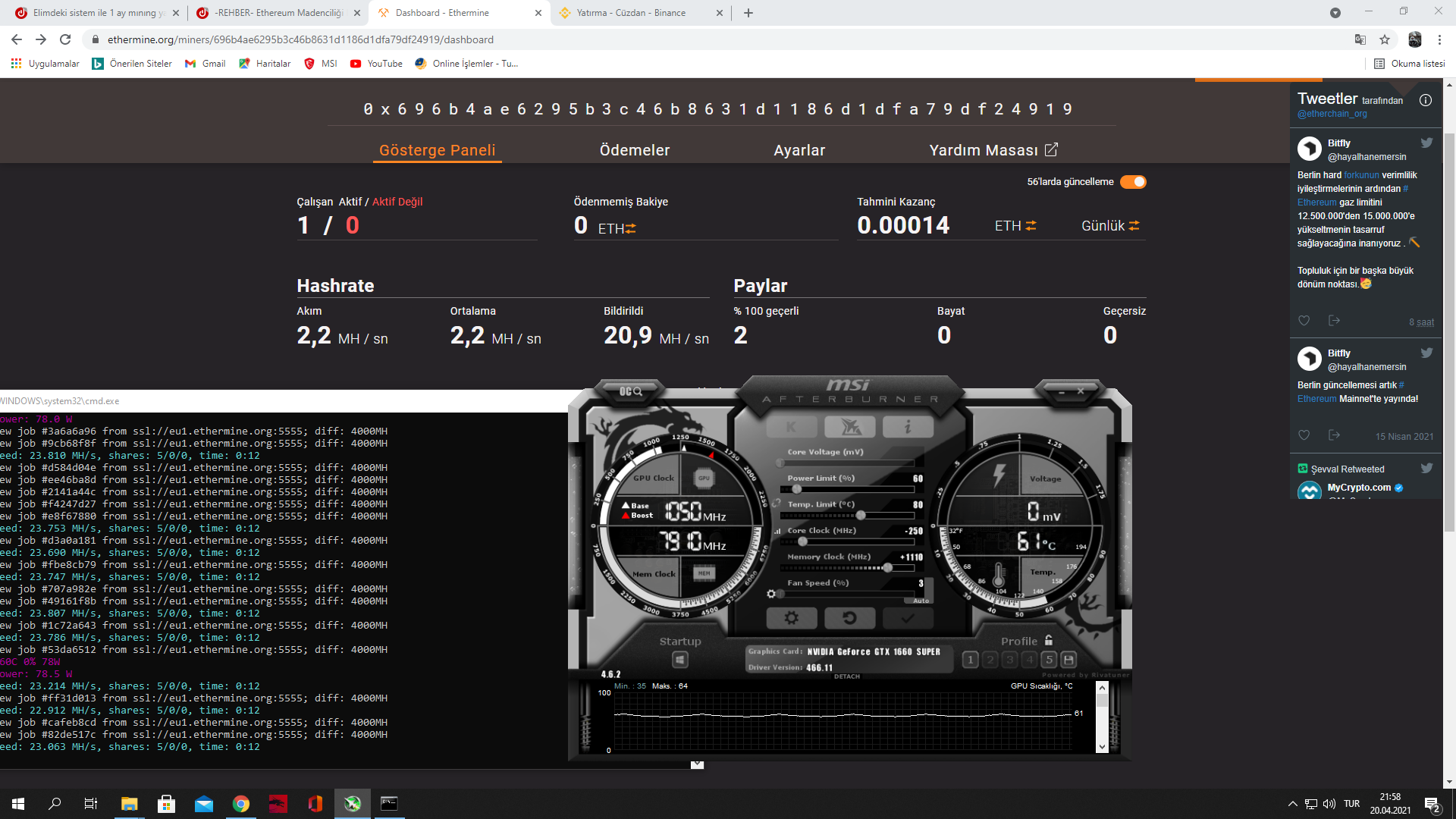Switch to the Yatırma - Cüzdan - Binance tab
This screenshot has width=1456, height=819.
click(x=631, y=13)
